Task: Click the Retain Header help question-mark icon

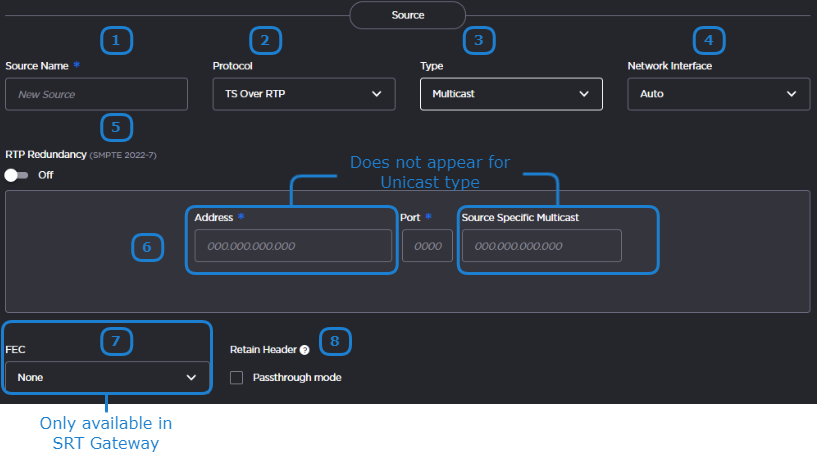Action: 304,350
